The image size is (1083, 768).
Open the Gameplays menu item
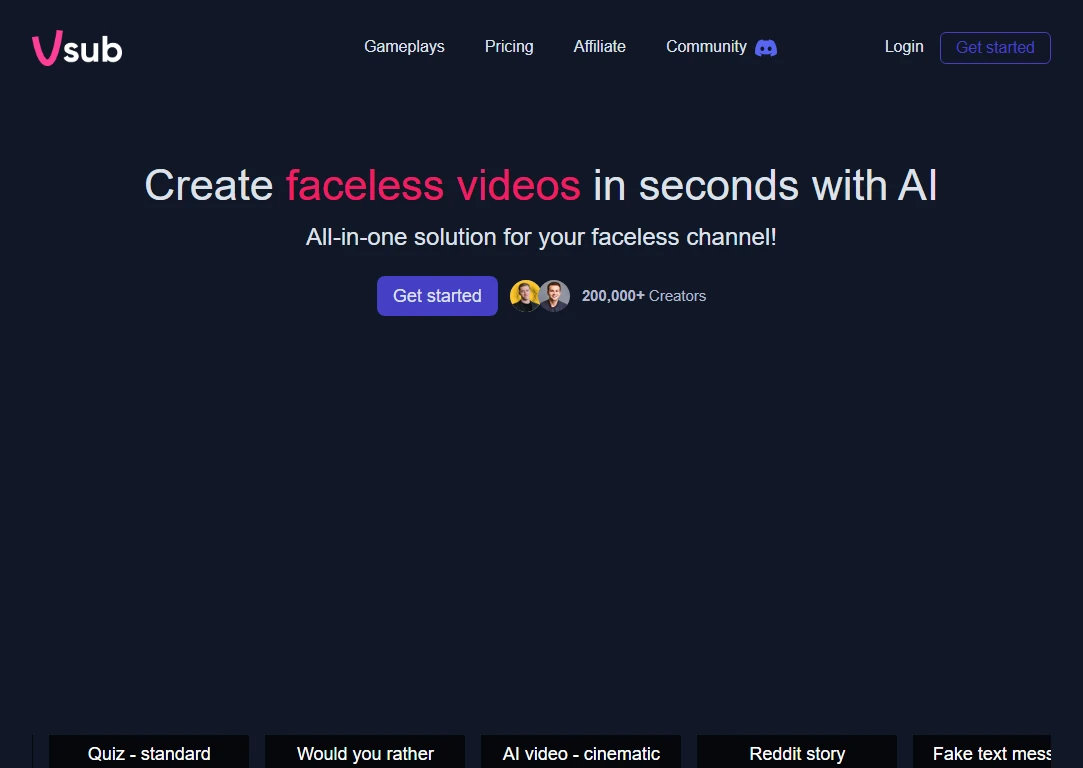(404, 46)
